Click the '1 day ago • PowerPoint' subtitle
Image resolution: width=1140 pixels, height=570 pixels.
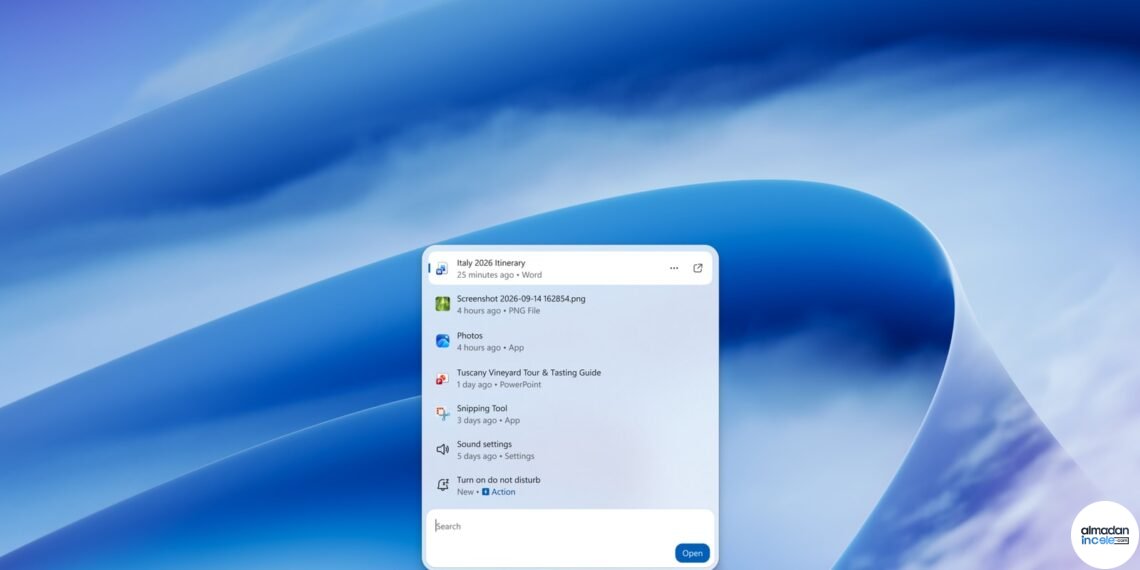click(499, 385)
